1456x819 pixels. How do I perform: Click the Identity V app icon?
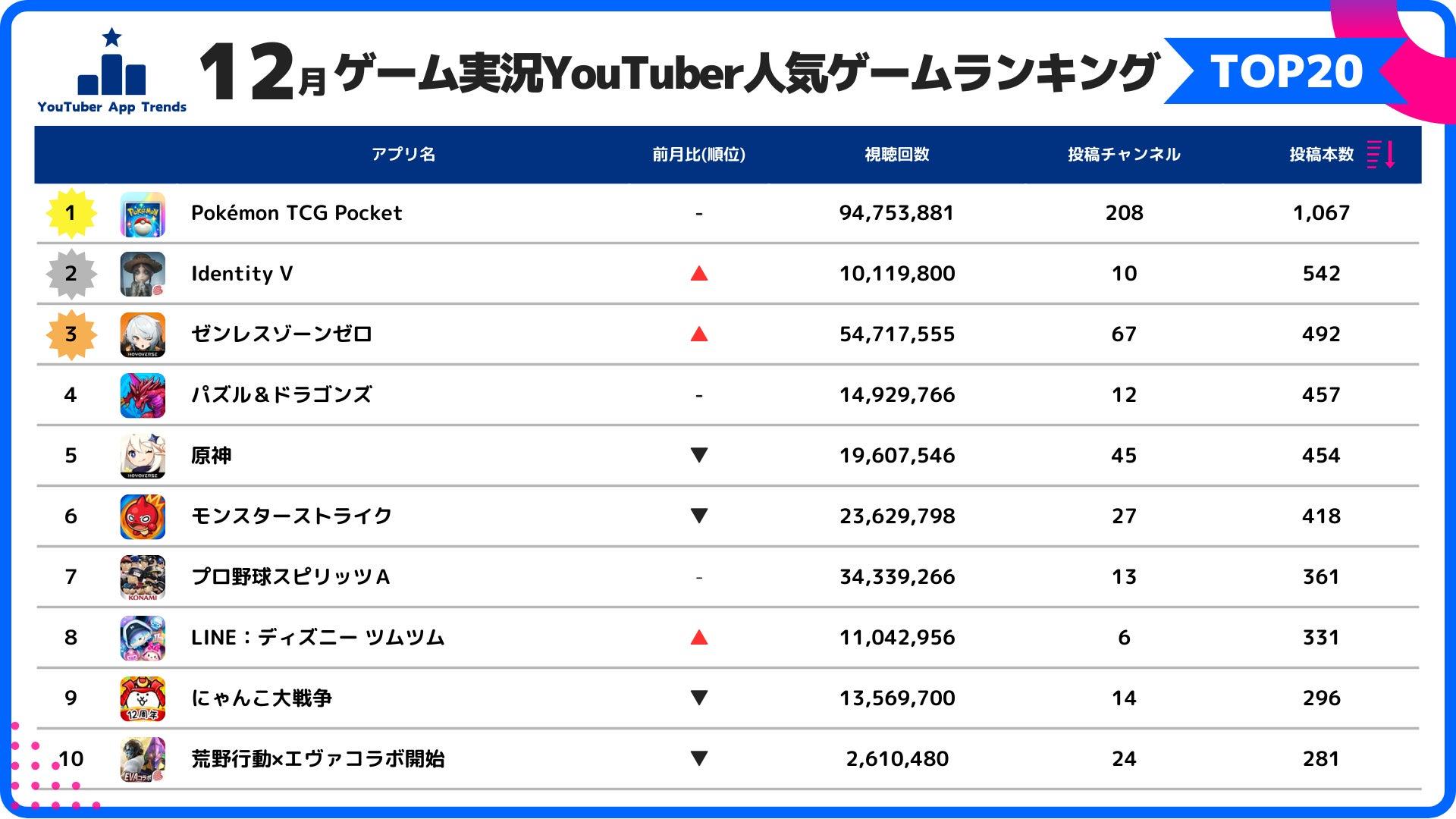pos(143,275)
